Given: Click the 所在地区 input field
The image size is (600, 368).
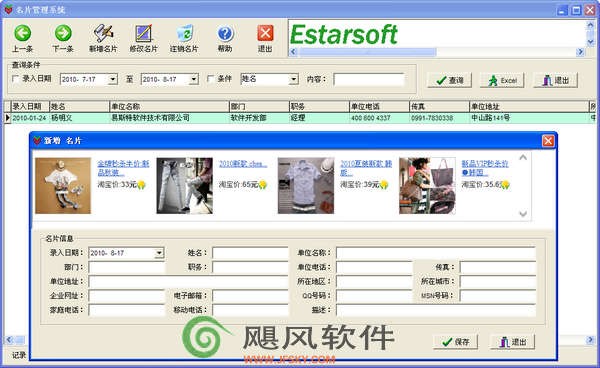Looking at the screenshot, I should coord(374,281).
